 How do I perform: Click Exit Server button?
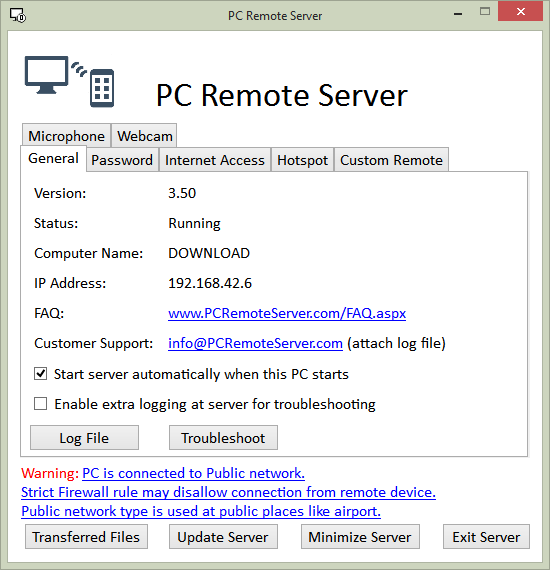click(x=486, y=537)
